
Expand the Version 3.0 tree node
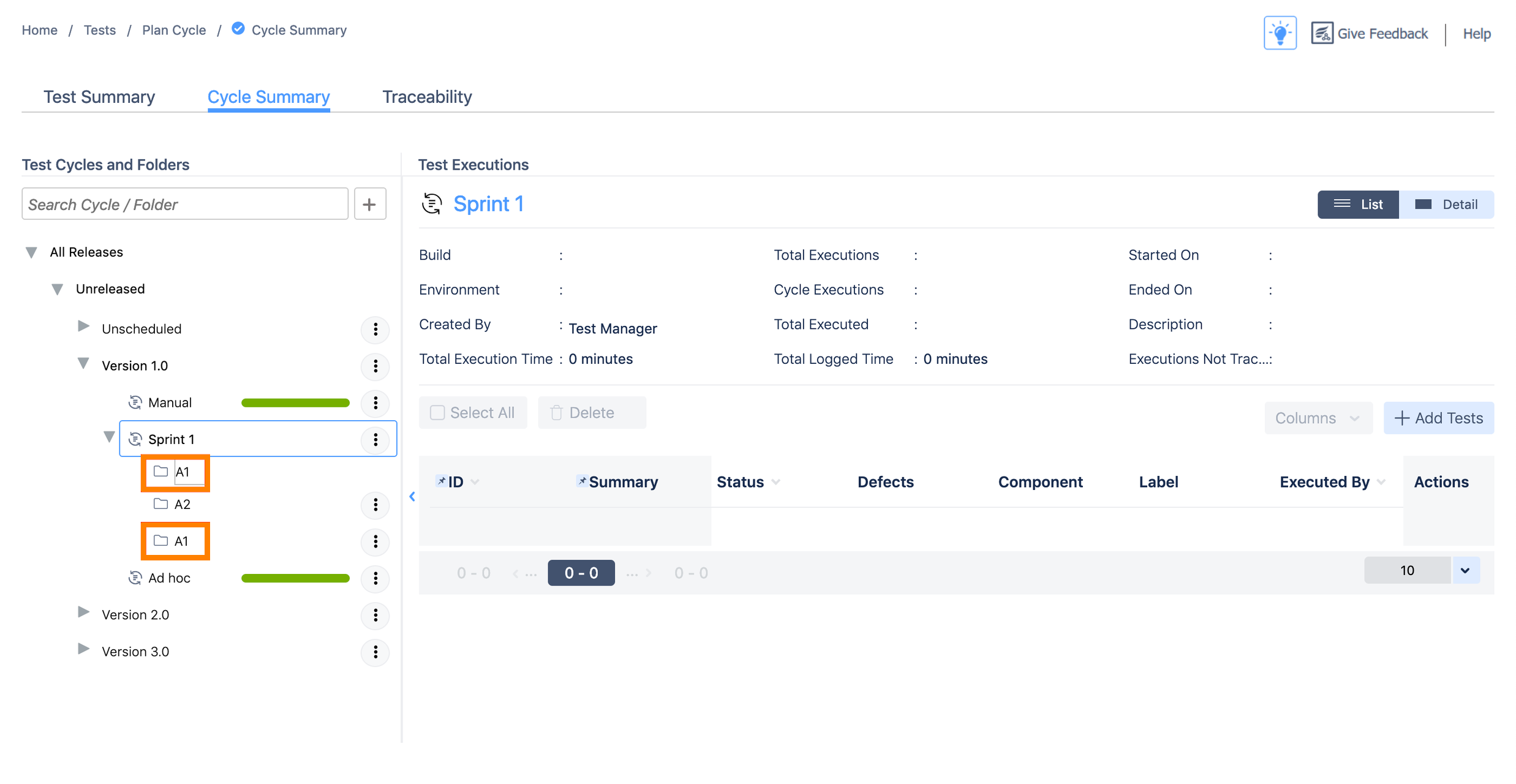click(84, 649)
